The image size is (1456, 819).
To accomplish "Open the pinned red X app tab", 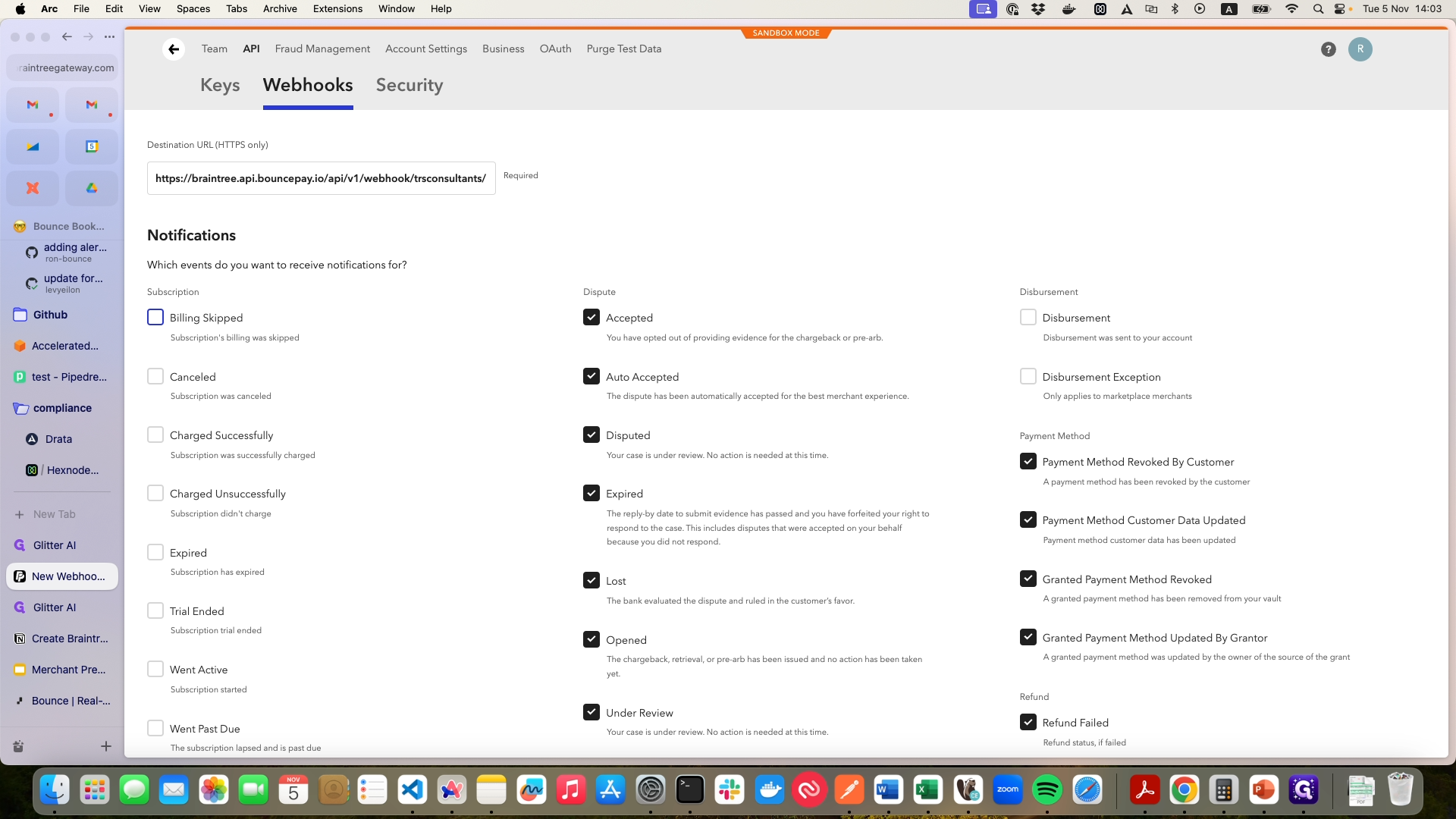I will (x=33, y=188).
